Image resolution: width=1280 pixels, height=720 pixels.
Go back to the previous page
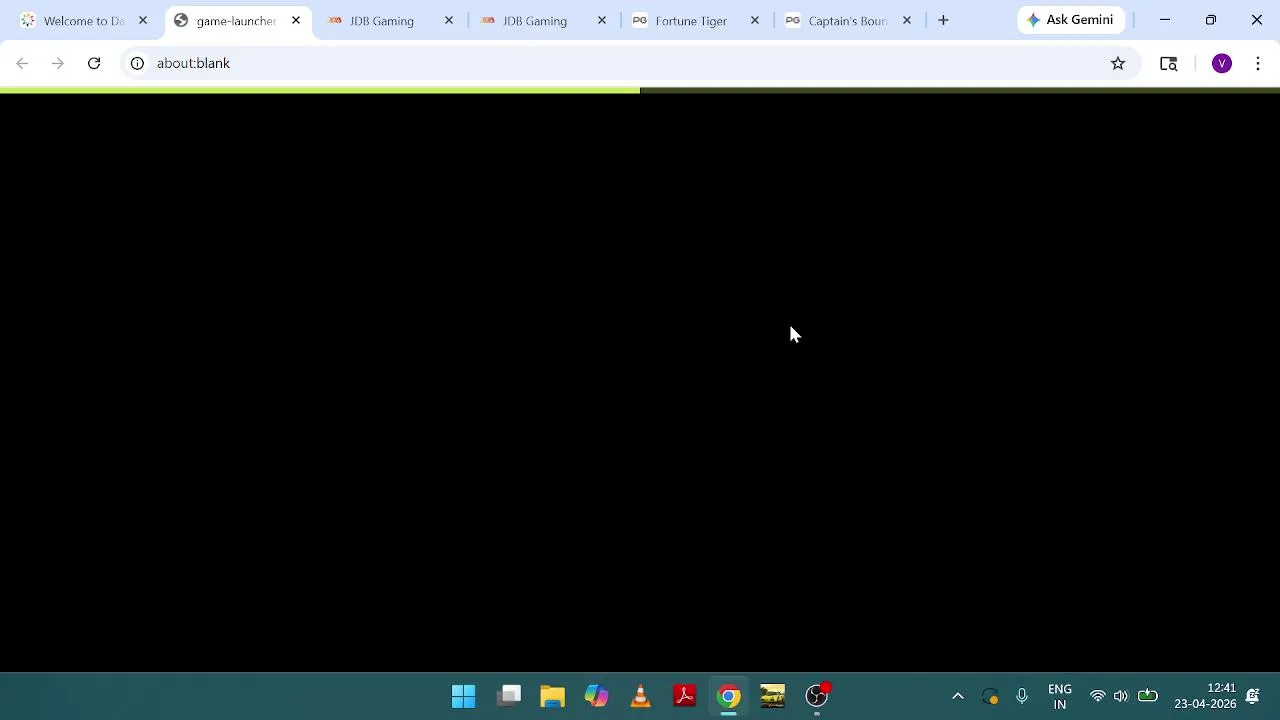(22, 63)
